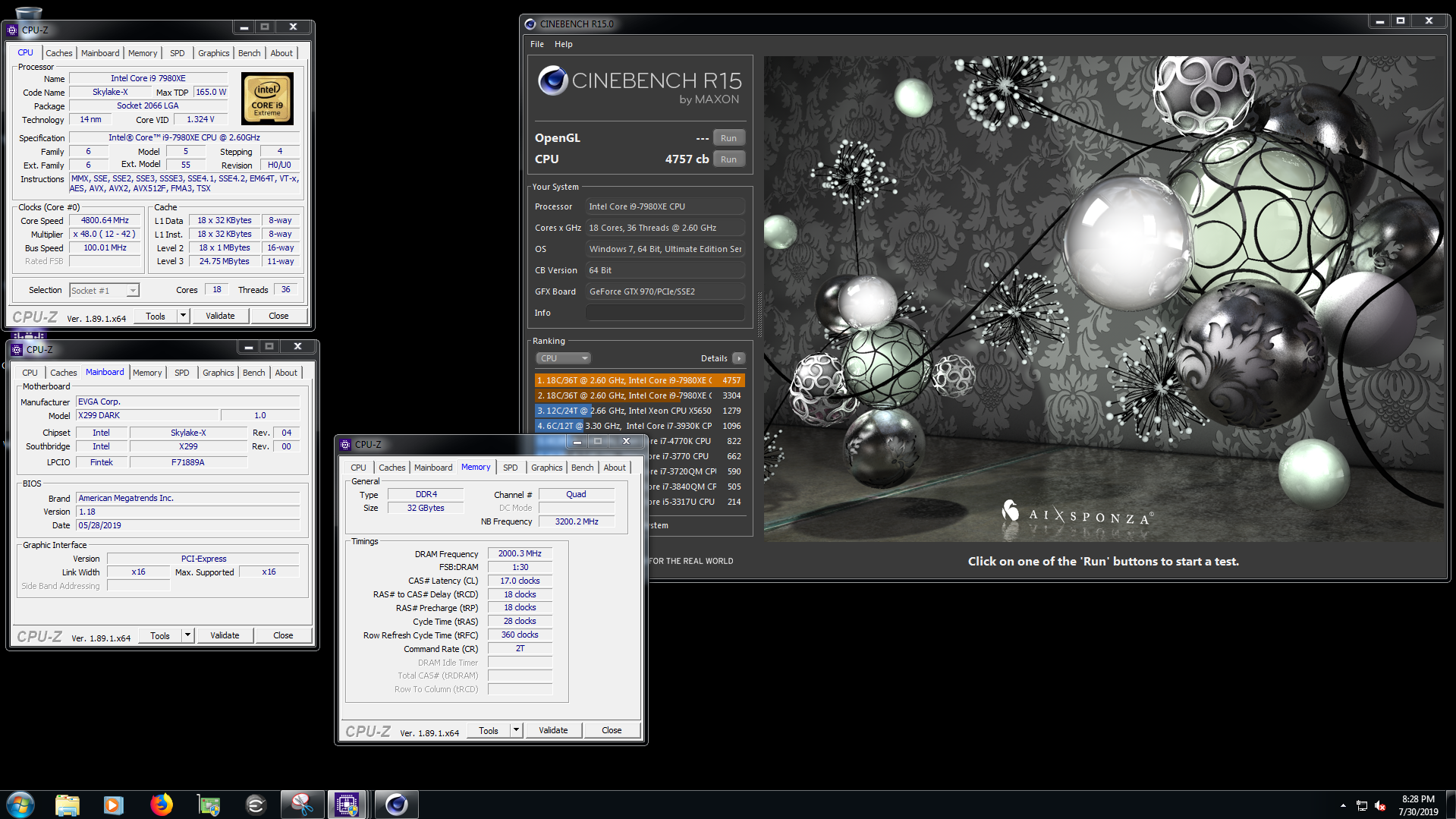
Task: Click GFX Board field GeForce GTX 970
Action: point(665,291)
